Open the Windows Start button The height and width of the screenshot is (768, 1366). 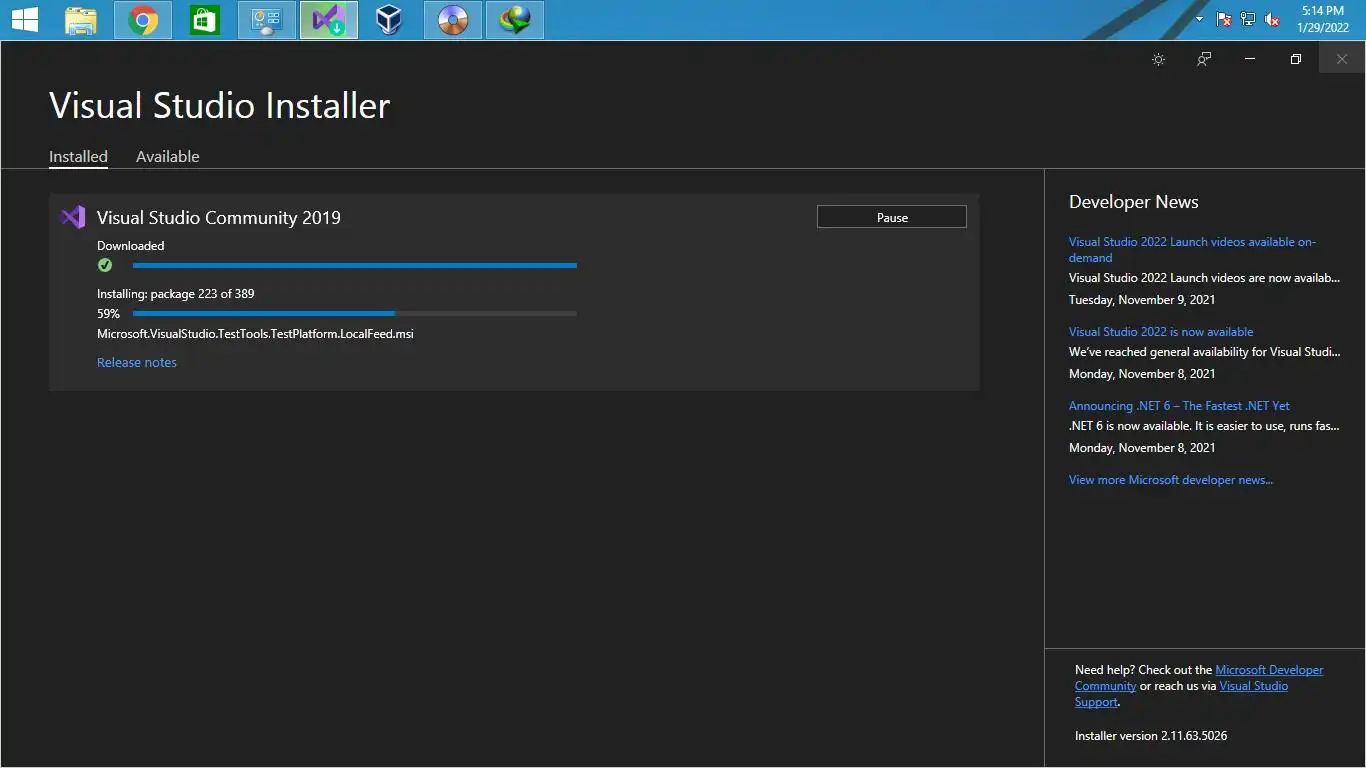tap(24, 19)
